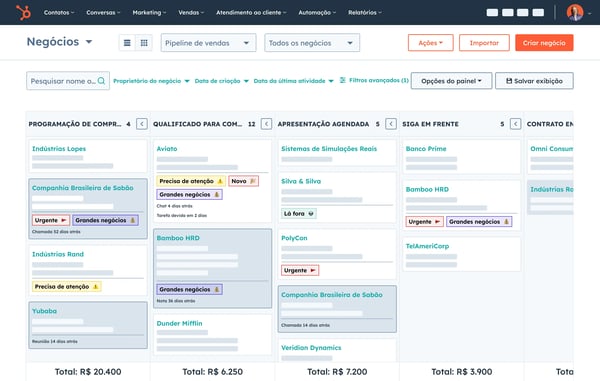600x381 pixels.
Task: Click Urgente tag on PolyCon card
Action: pos(300,270)
